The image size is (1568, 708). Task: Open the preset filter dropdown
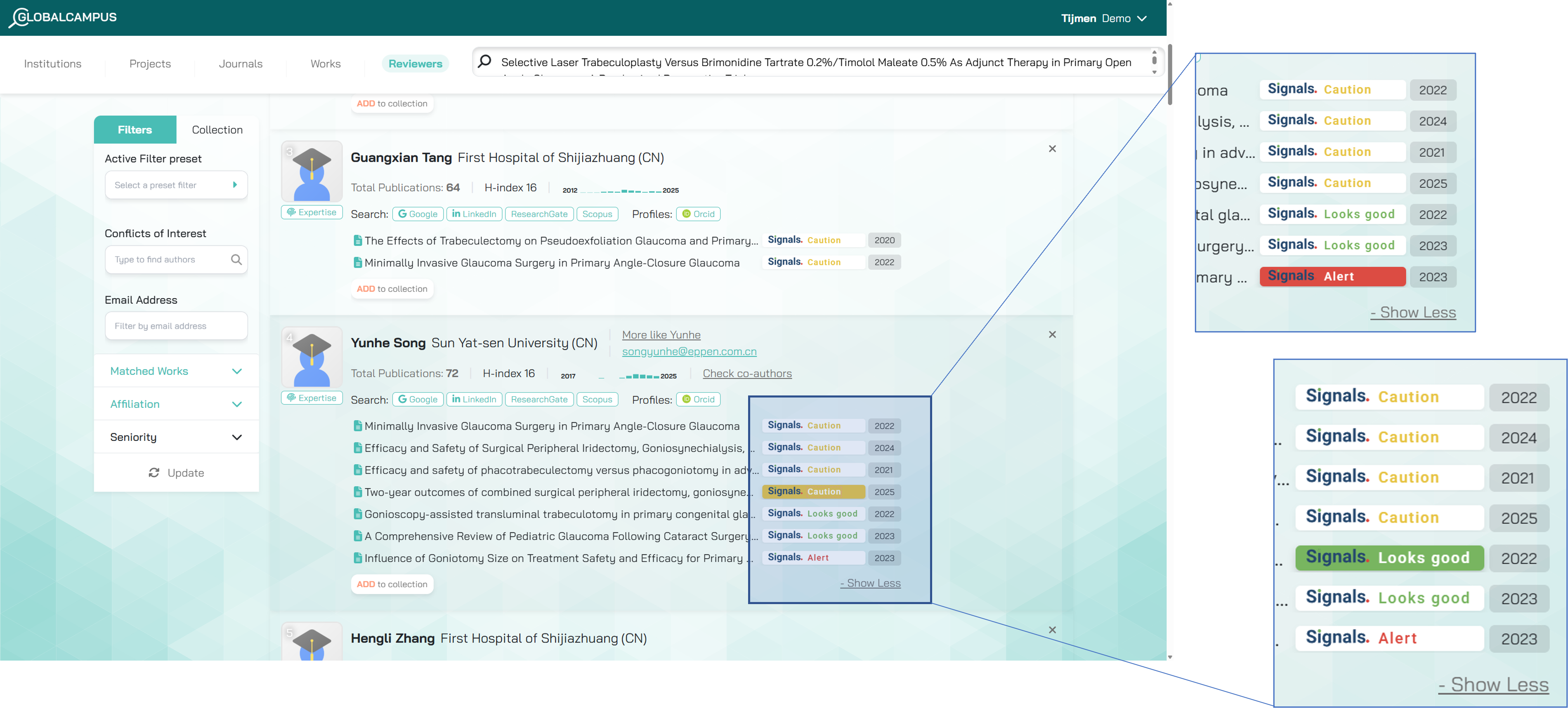[x=176, y=185]
